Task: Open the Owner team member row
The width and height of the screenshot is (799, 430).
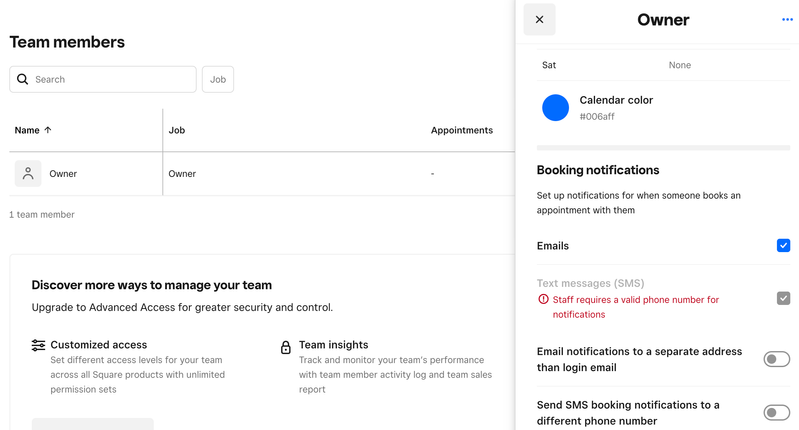Action: (63, 174)
